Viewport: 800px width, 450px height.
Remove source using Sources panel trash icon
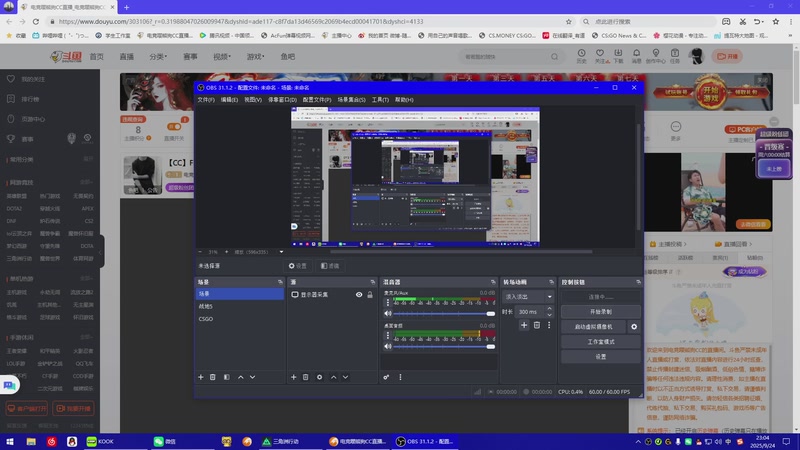pyautogui.click(x=306, y=377)
